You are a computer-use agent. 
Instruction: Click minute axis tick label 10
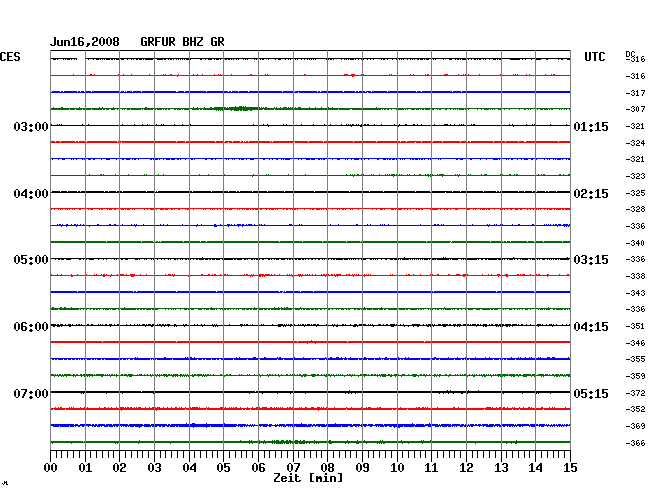pyautogui.click(x=397, y=467)
